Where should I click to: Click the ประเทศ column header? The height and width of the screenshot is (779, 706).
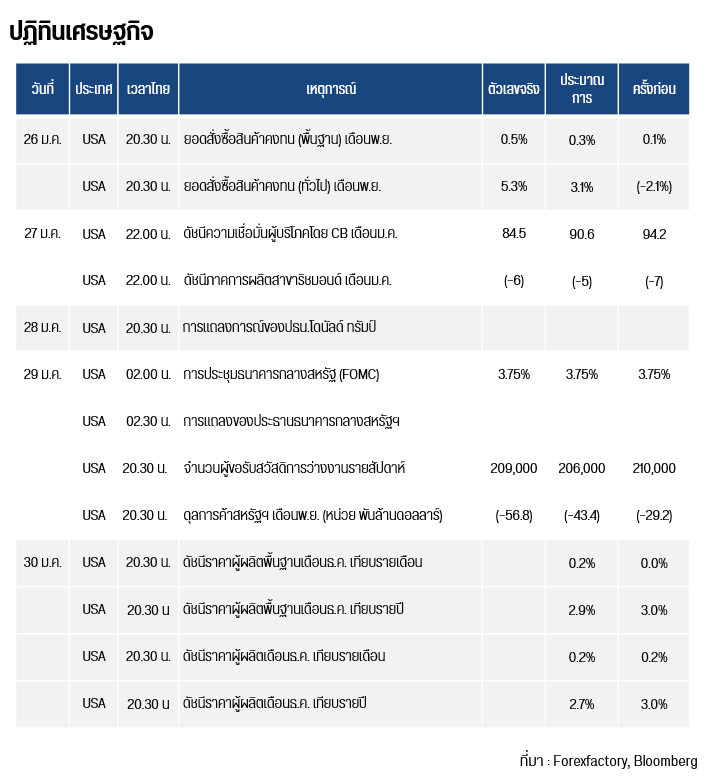point(93,89)
